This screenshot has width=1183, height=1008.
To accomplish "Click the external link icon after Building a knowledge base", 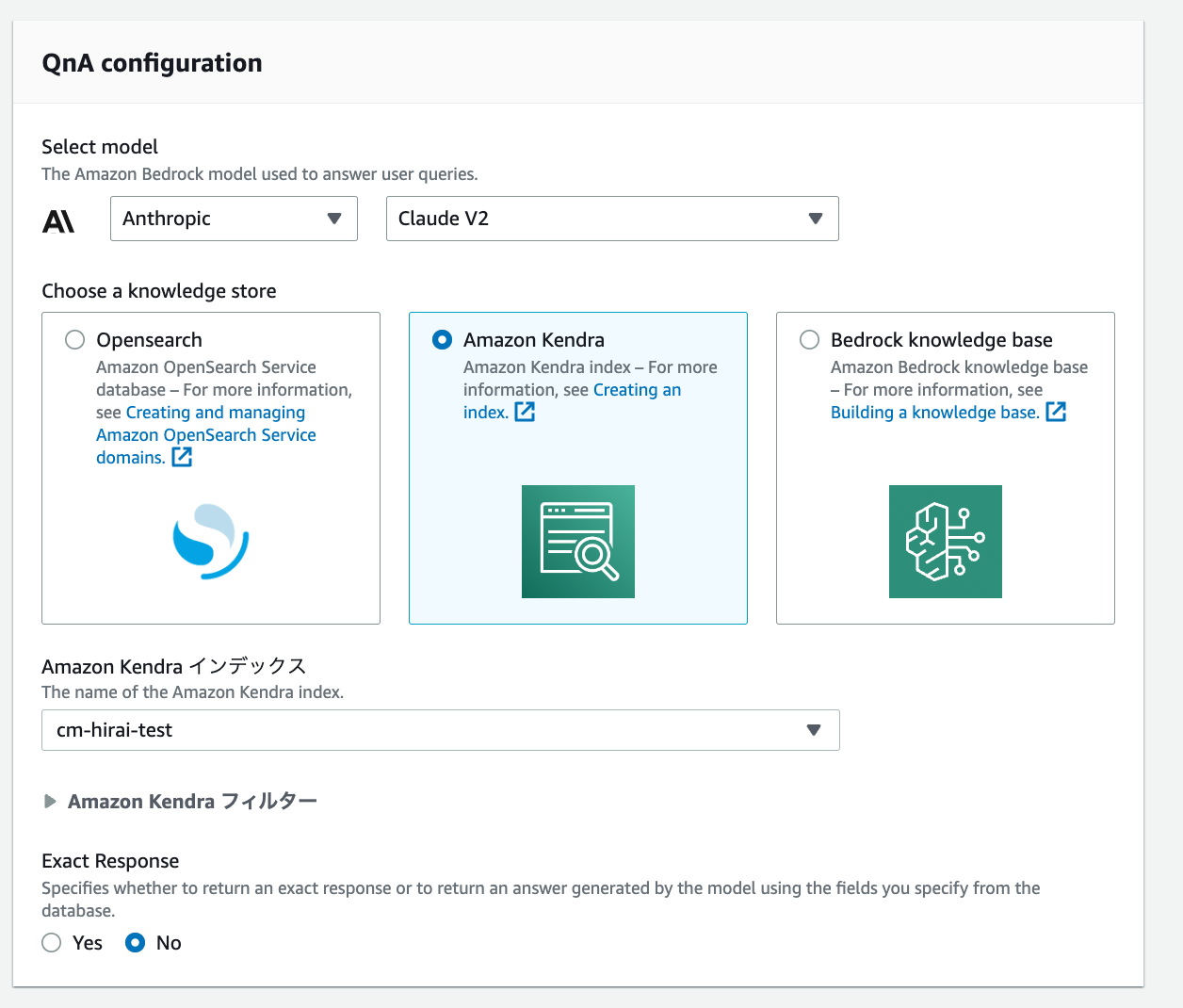I will [1056, 412].
